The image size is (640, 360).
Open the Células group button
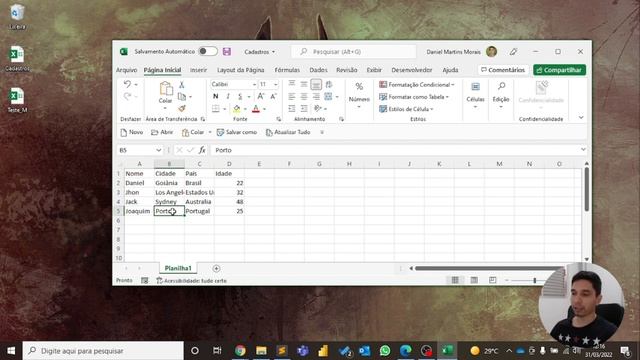[475, 96]
